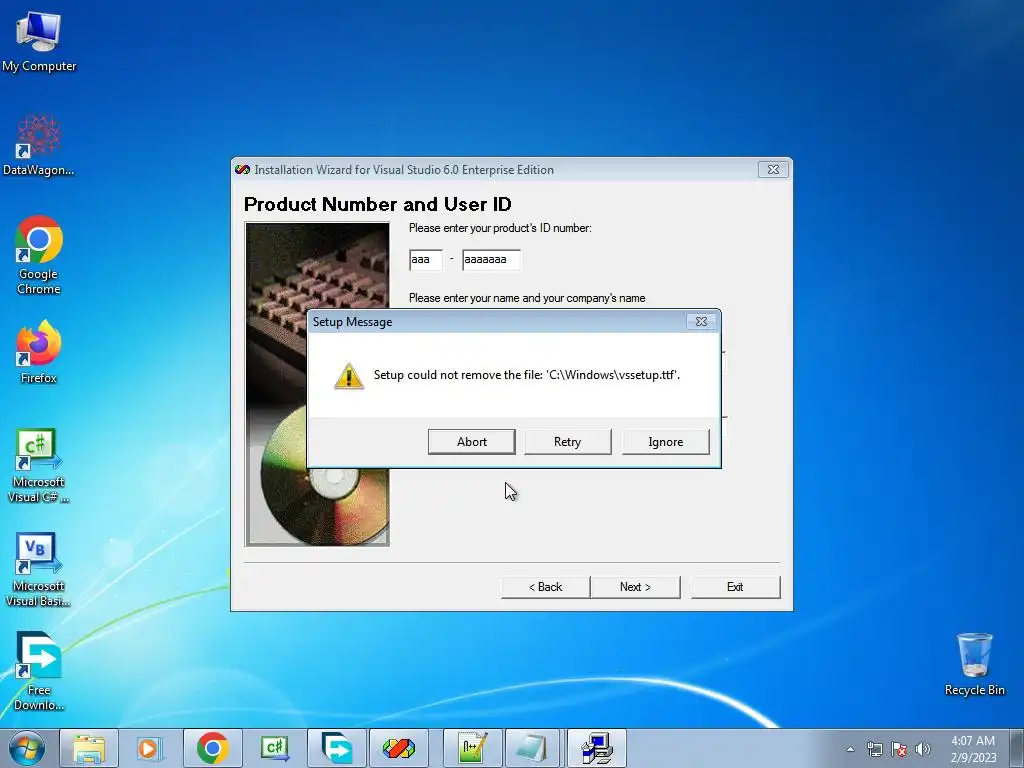Click the Back button in wizard

545,586
